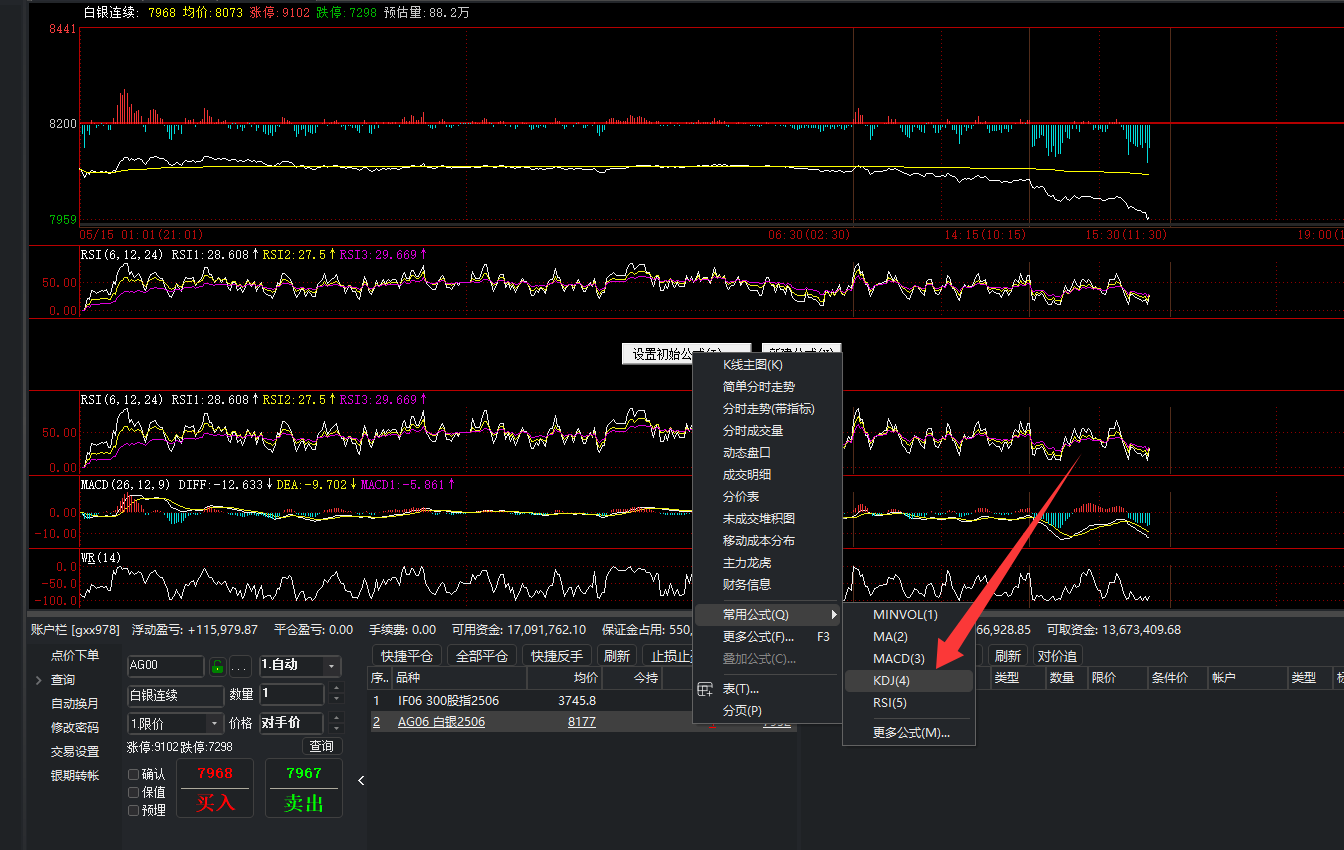The image size is (1344, 850).
Task: Choose 分时走势(带指标) menu entry
Action: pos(768,409)
